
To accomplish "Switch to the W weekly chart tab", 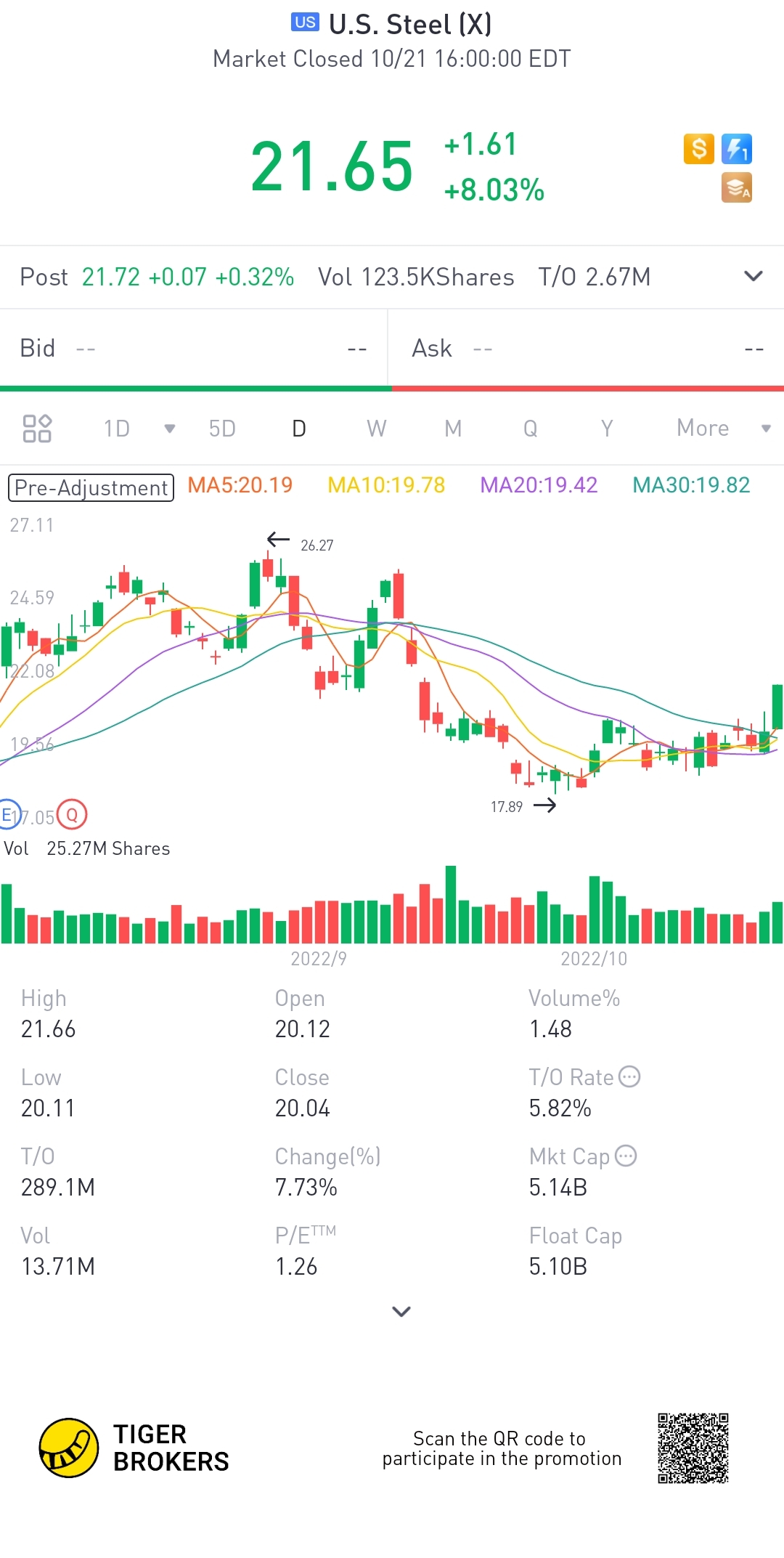I will coord(376,429).
